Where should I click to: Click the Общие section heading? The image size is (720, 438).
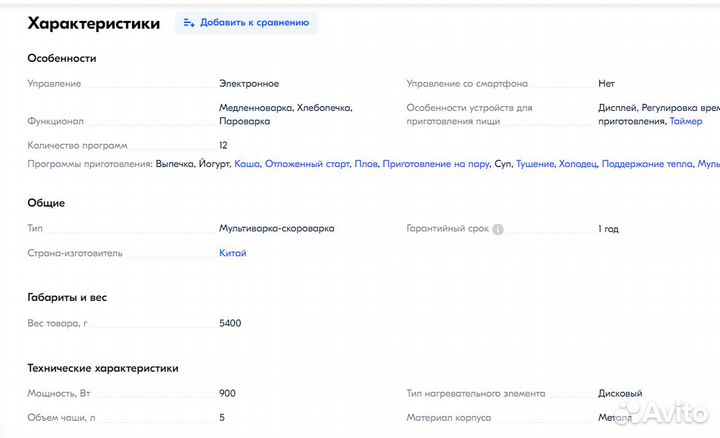tap(46, 203)
